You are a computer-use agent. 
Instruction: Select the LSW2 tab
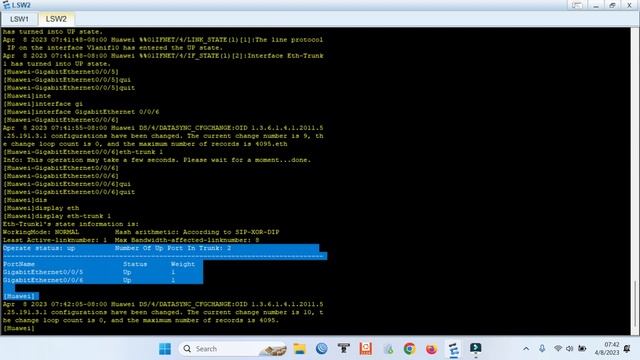56,19
